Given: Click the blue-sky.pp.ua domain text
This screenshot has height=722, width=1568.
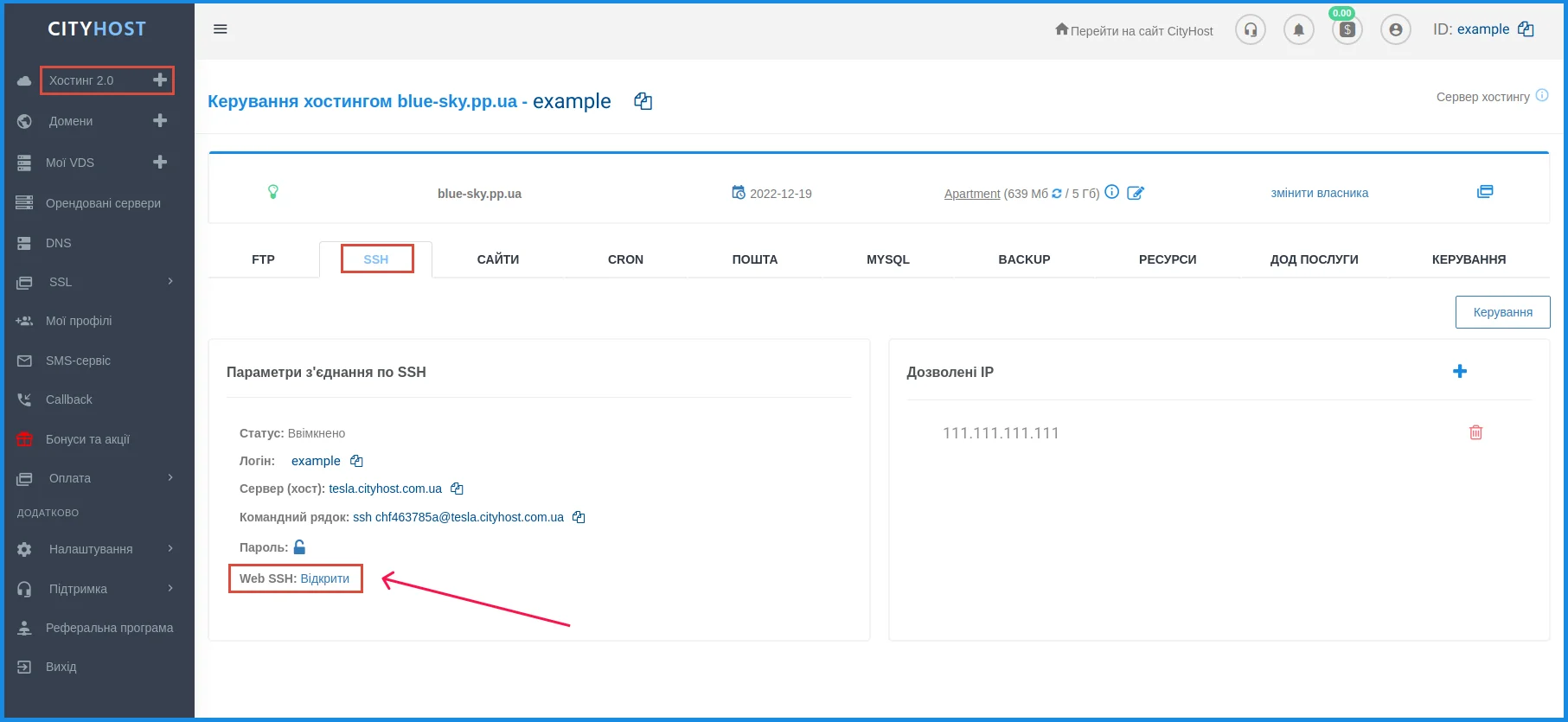Looking at the screenshot, I should (x=479, y=194).
